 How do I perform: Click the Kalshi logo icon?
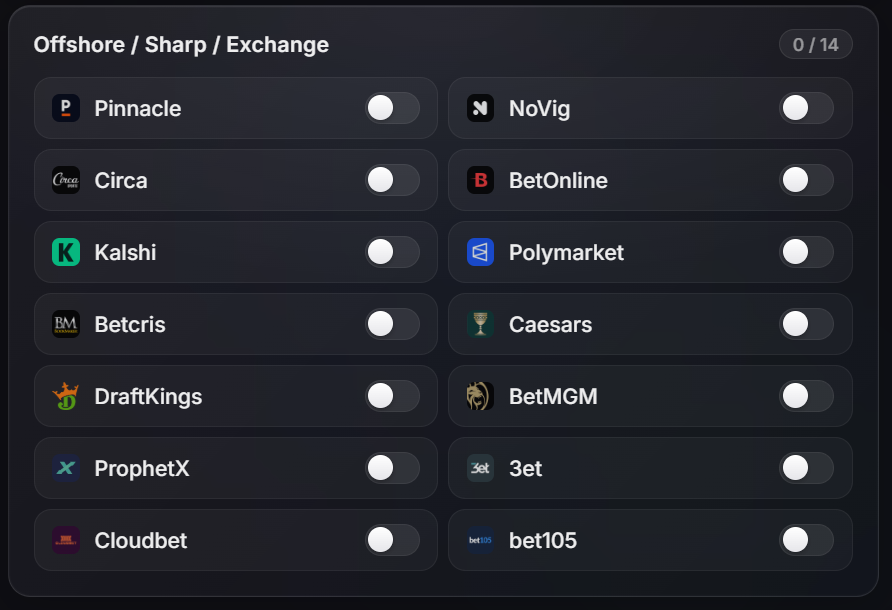tap(64, 252)
